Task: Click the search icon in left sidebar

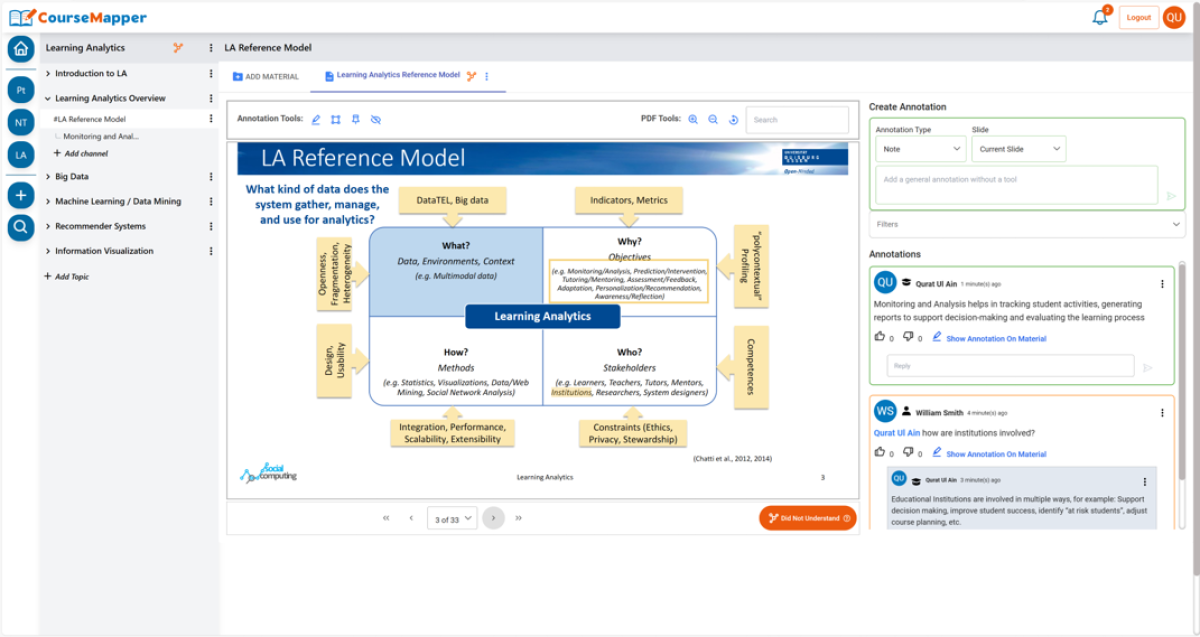Action: tap(21, 228)
